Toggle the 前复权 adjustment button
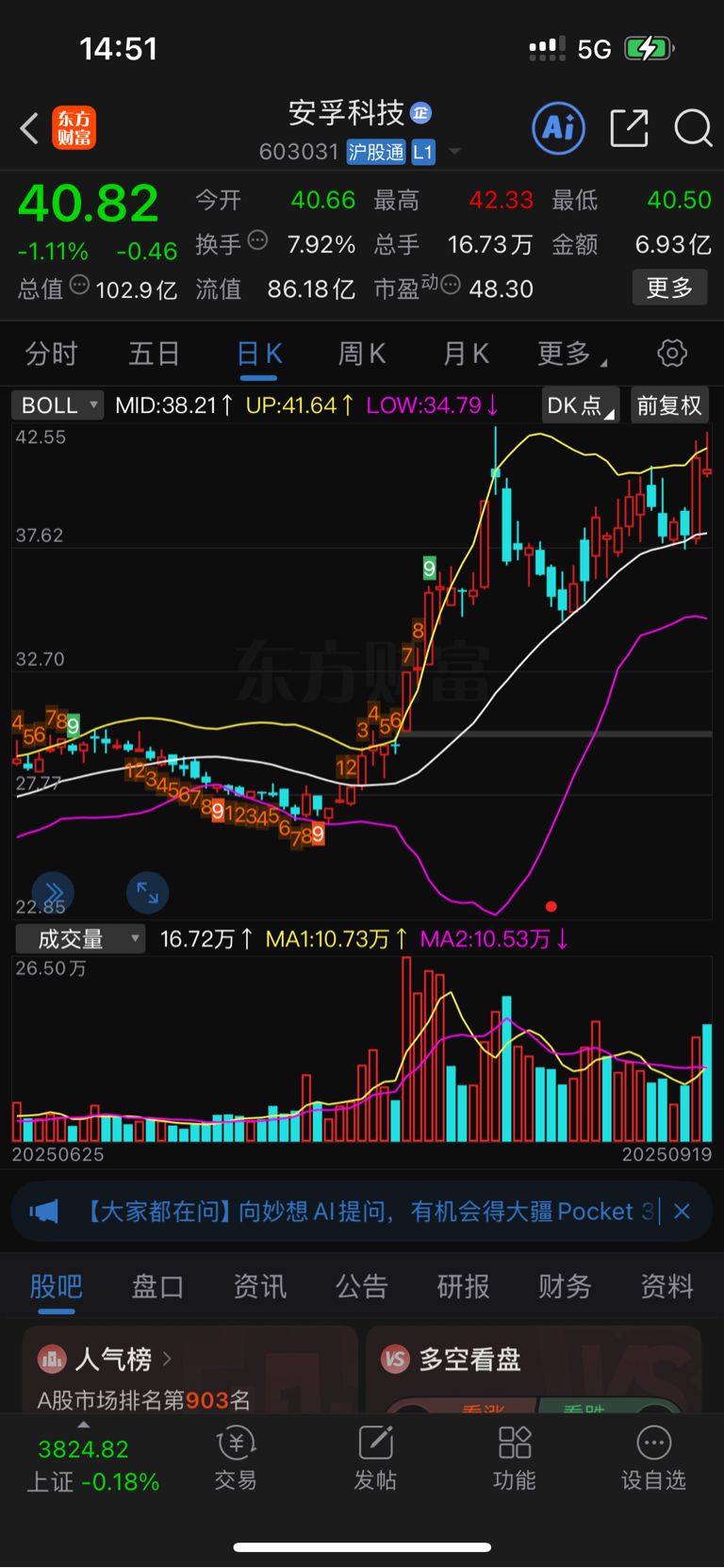The image size is (724, 1568). tap(669, 405)
